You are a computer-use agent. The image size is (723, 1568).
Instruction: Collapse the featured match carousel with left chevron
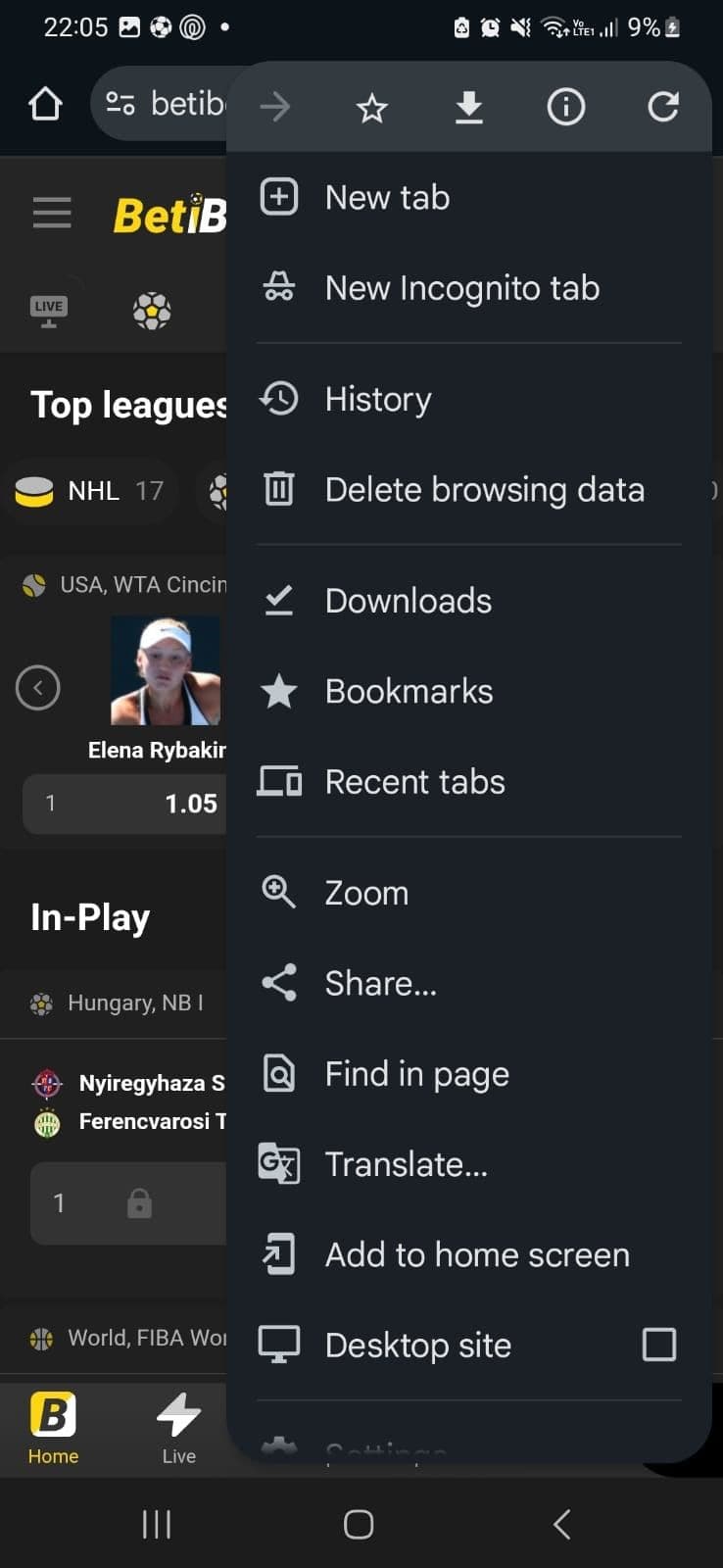click(37, 687)
